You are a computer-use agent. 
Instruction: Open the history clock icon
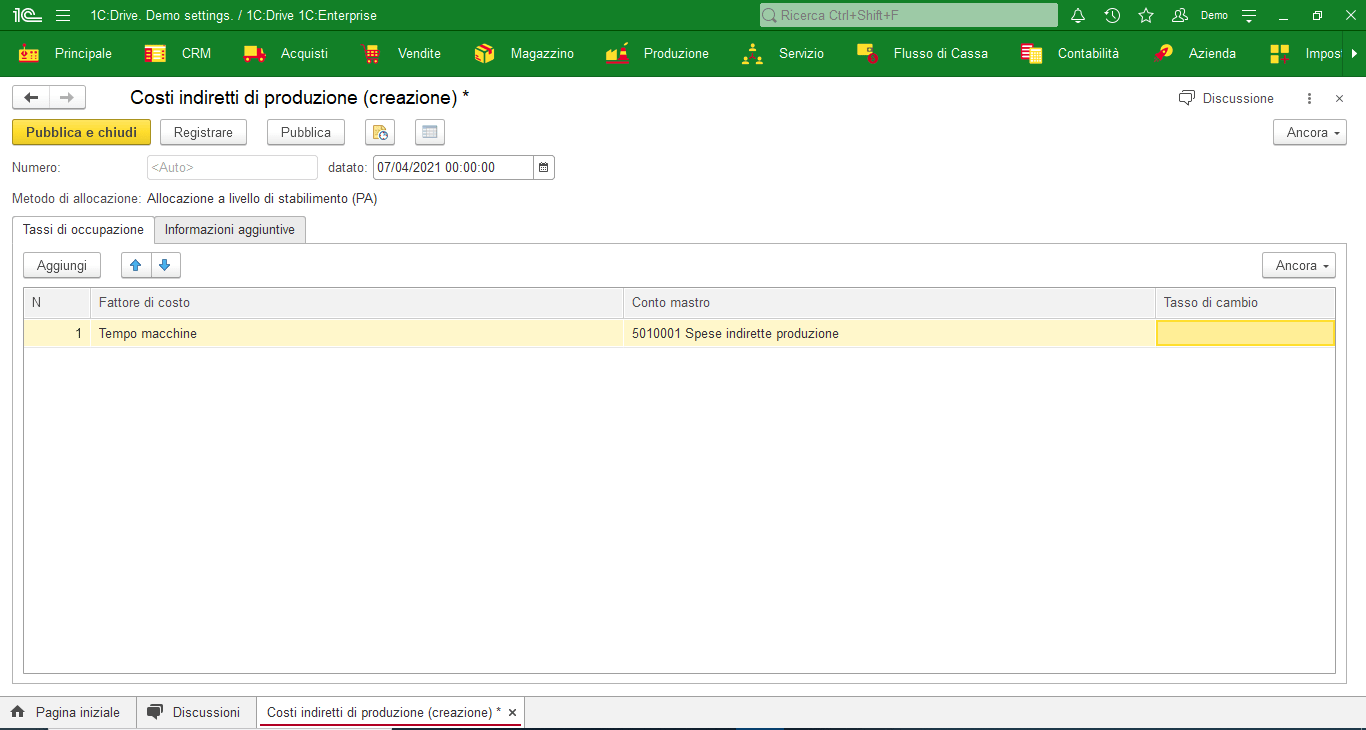1112,16
